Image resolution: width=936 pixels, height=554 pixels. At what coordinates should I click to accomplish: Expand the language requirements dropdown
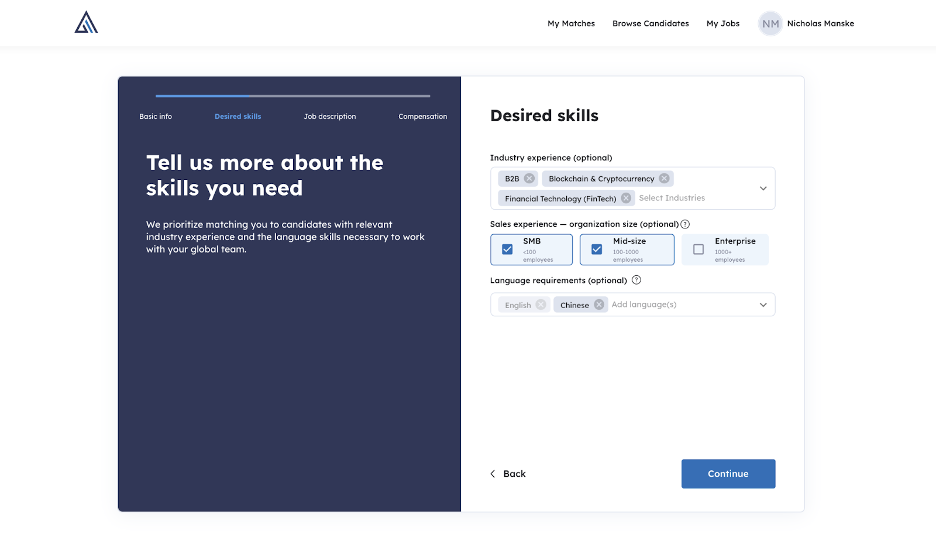coord(763,305)
